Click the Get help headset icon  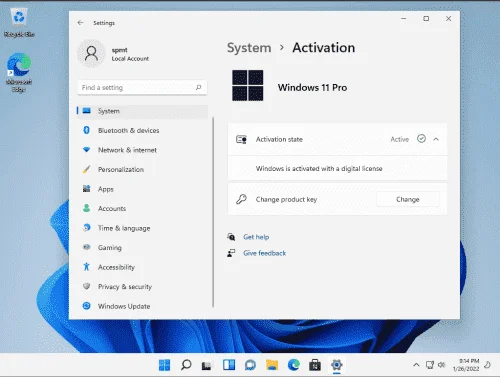231,237
